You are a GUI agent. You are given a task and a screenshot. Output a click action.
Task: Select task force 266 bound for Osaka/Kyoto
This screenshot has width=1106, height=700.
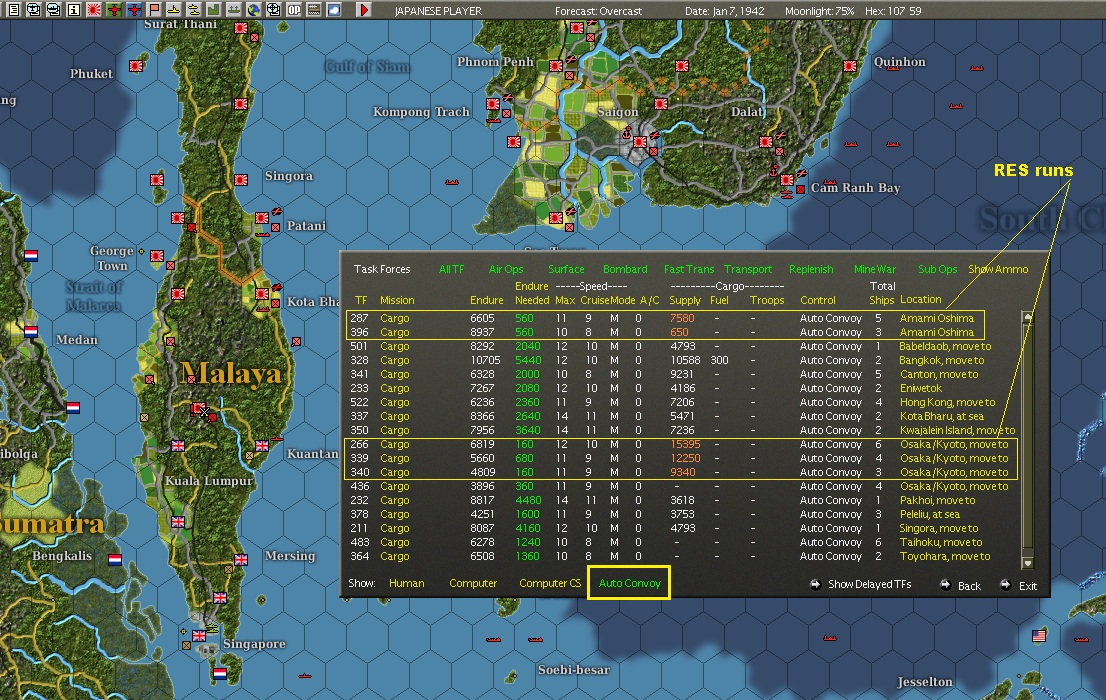tap(681, 445)
